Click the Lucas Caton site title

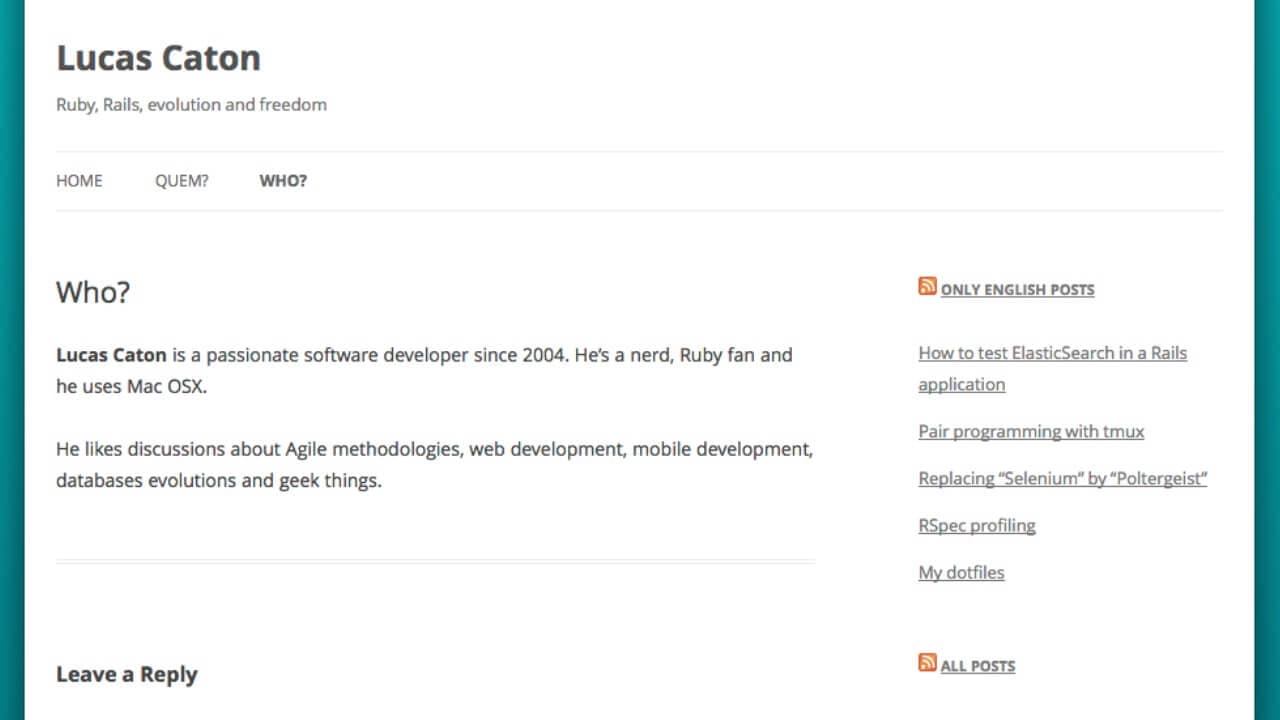158,58
